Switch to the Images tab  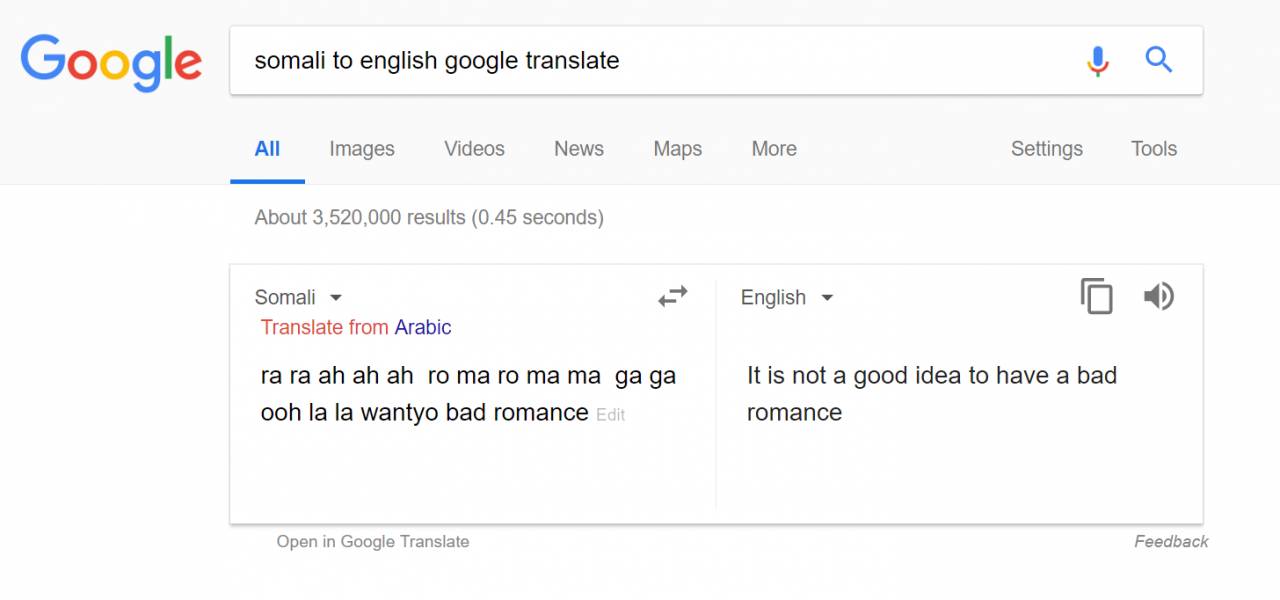coord(362,149)
